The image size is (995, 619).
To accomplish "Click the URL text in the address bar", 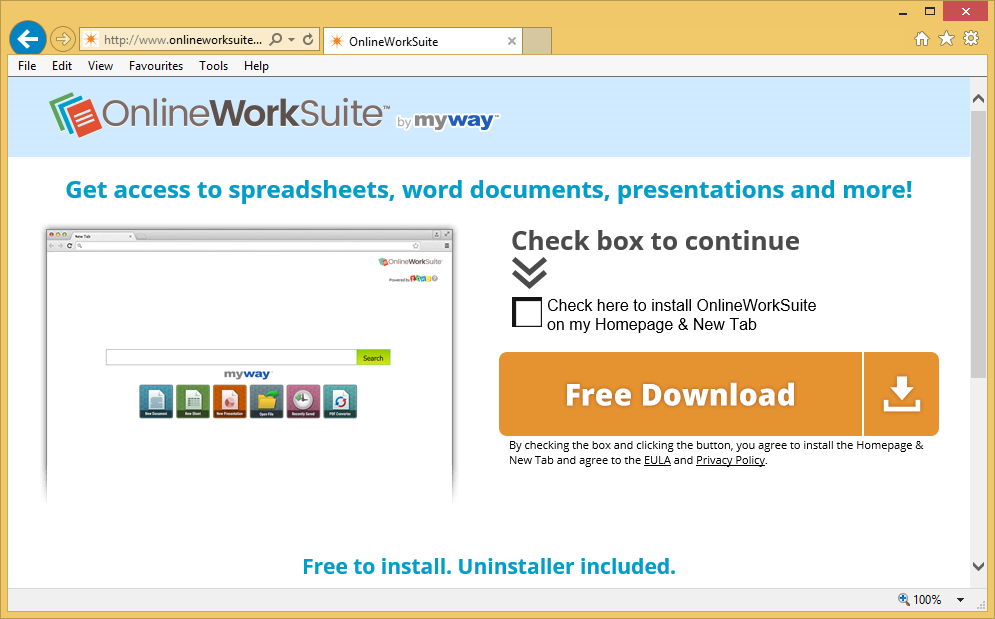I will (x=183, y=39).
